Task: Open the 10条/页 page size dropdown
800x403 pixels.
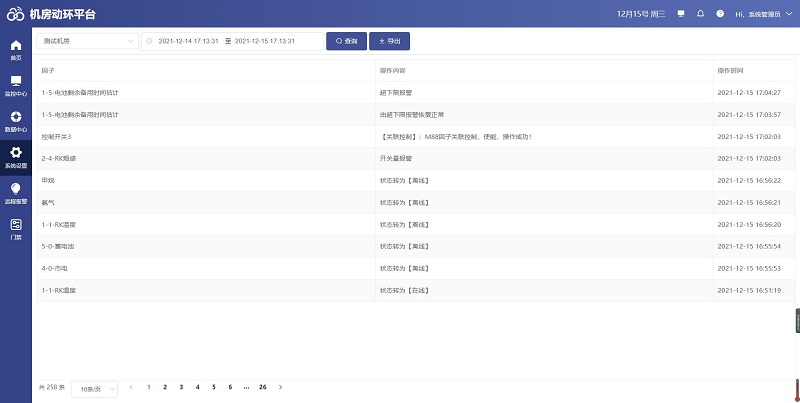Action: pyautogui.click(x=94, y=387)
